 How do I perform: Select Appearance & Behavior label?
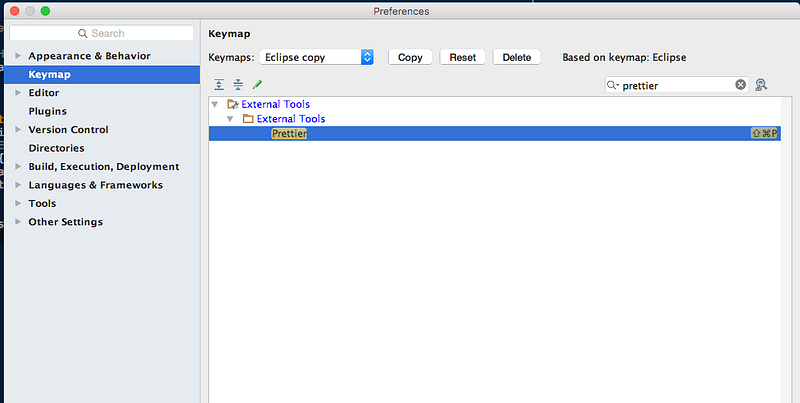click(x=89, y=56)
